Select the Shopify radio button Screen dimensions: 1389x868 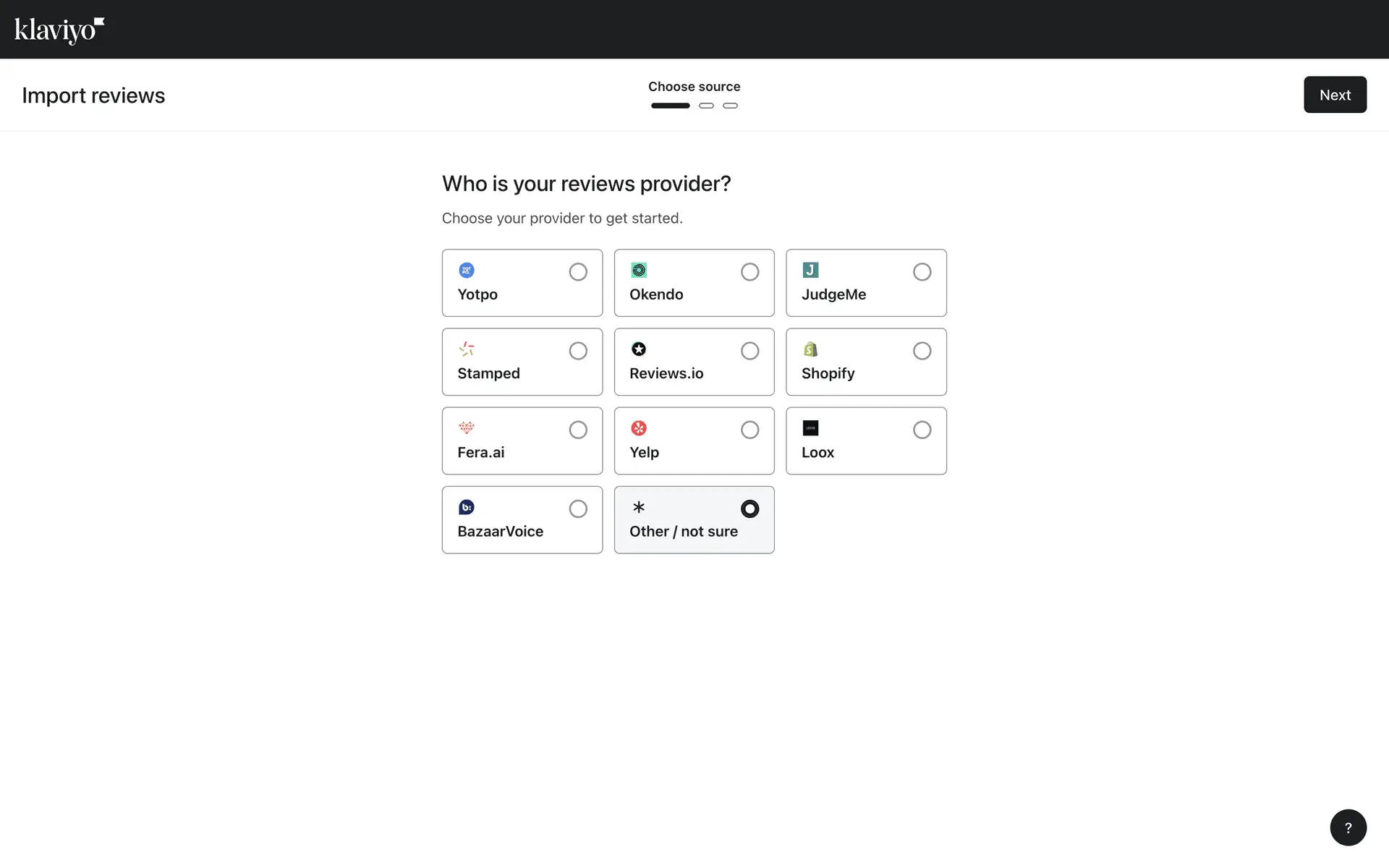922,351
